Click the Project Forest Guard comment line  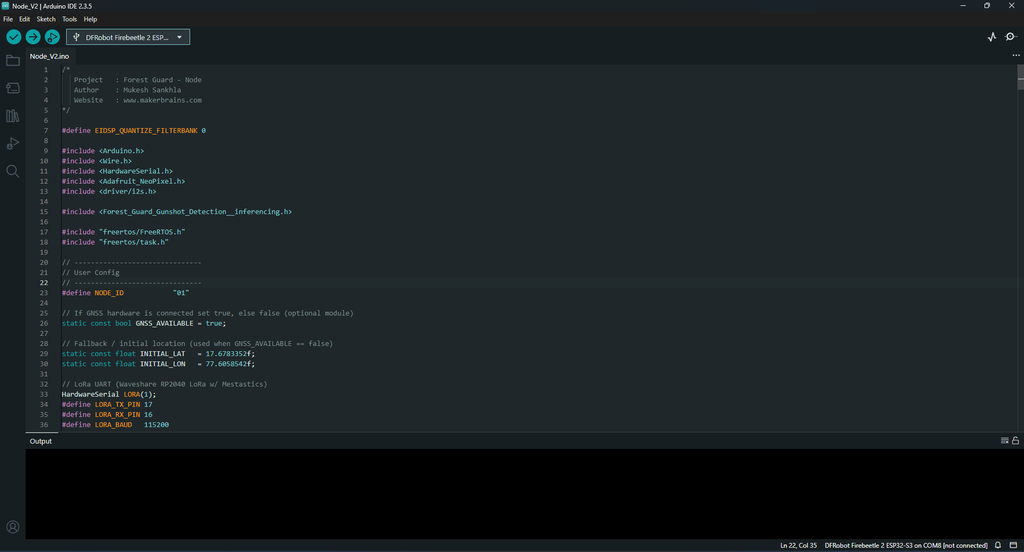point(138,80)
